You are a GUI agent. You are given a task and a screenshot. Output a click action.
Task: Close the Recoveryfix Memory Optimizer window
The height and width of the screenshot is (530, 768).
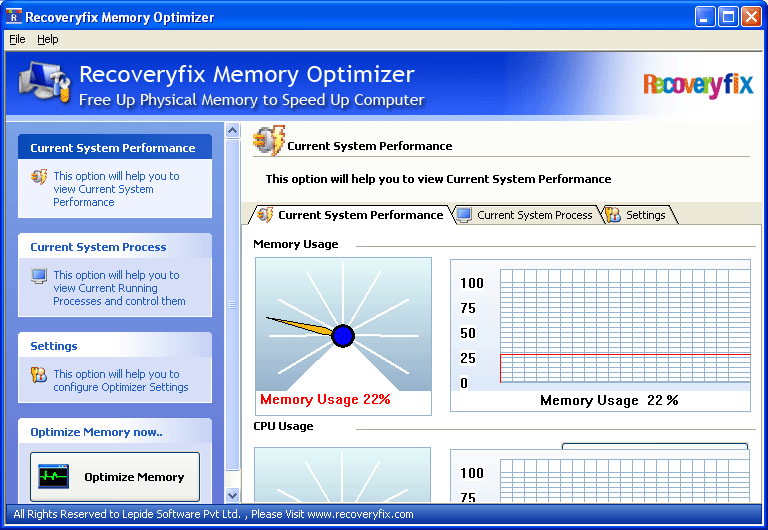pos(751,17)
